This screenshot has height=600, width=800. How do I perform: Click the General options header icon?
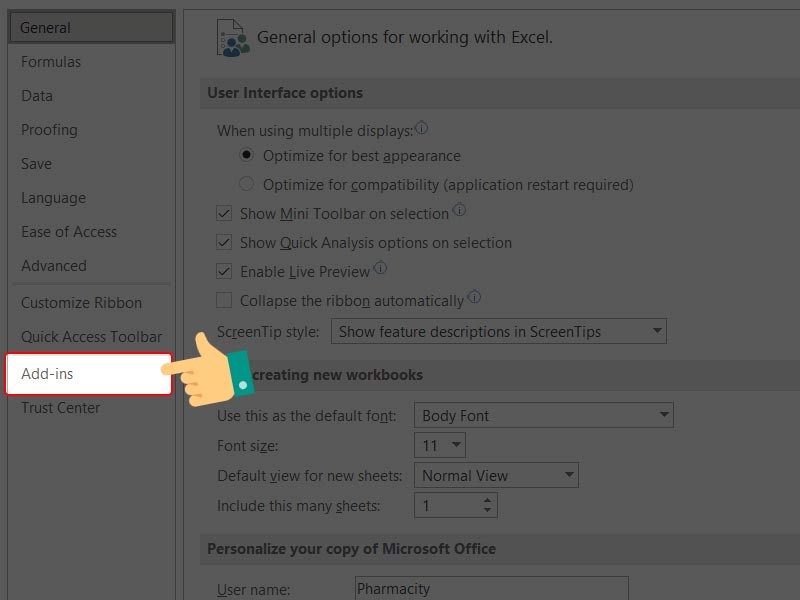[x=233, y=38]
